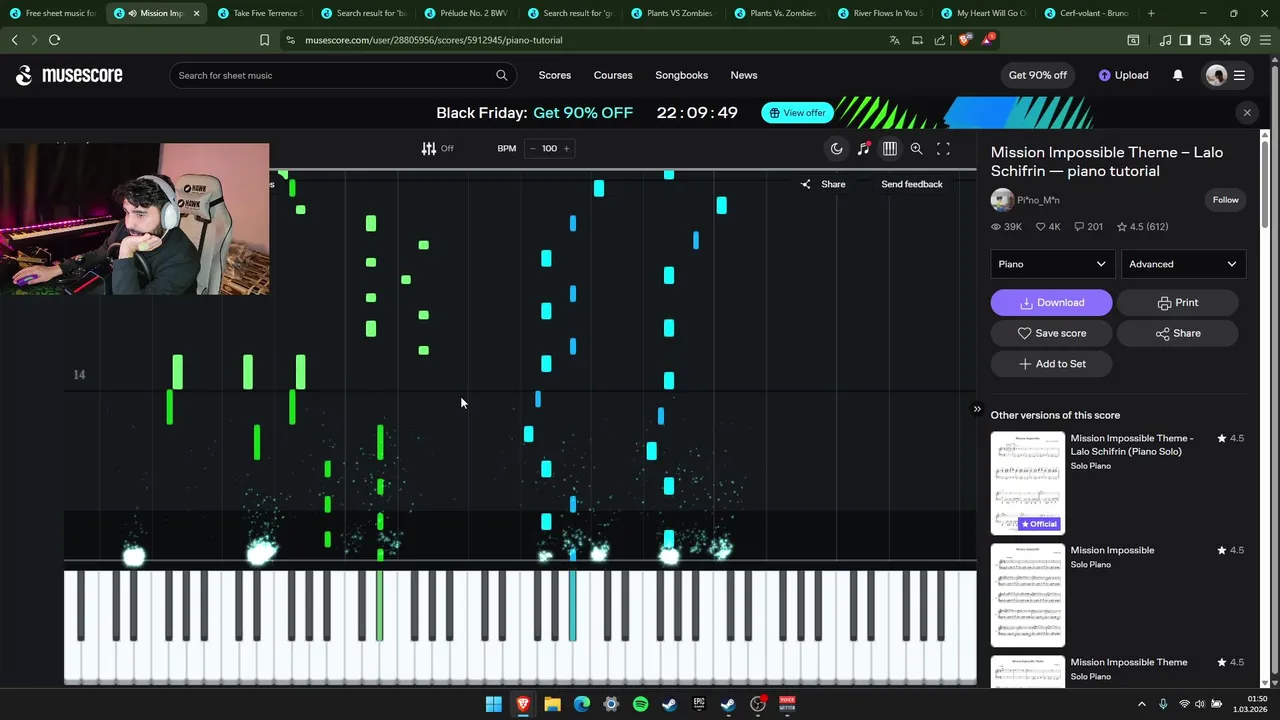
Task: Open Brave playlist music icon
Action: pos(1165,40)
